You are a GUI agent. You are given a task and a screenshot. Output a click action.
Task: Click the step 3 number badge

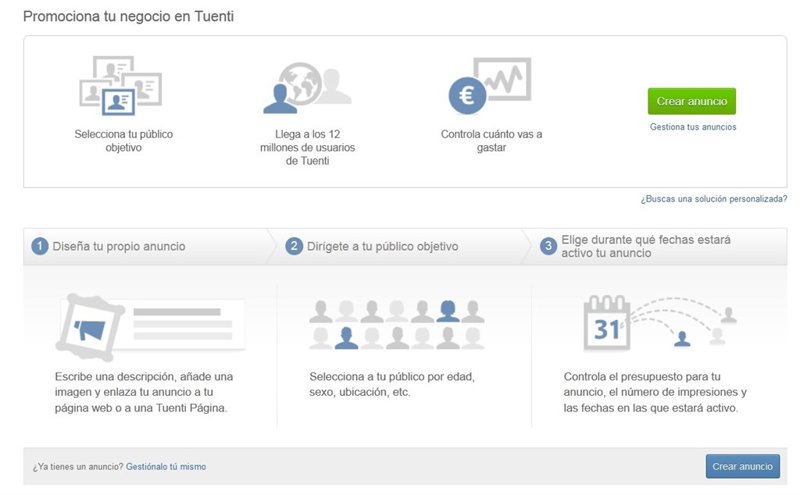[548, 246]
